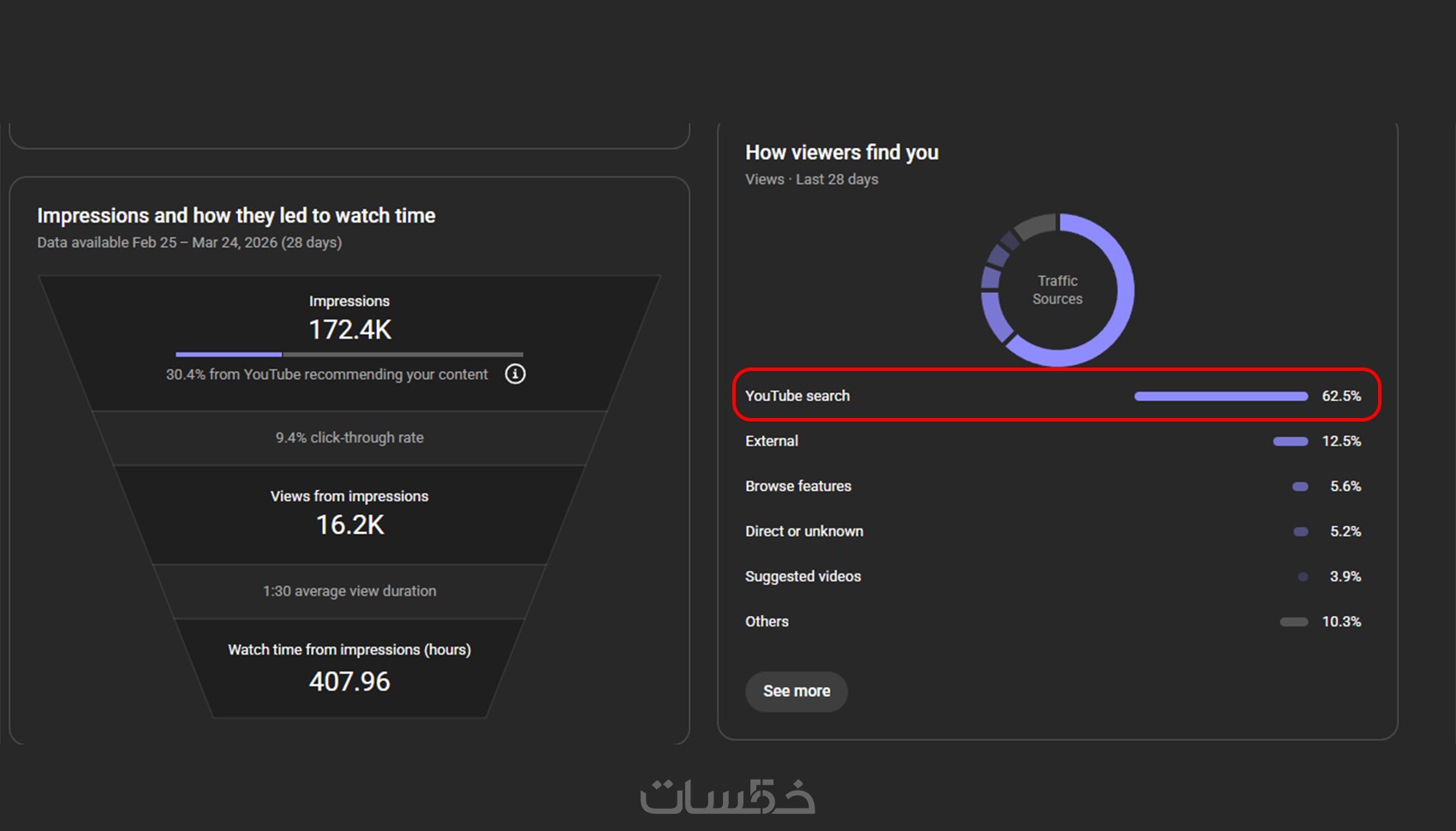Click the Browse features traffic source label
1456x831 pixels.
[x=798, y=487]
